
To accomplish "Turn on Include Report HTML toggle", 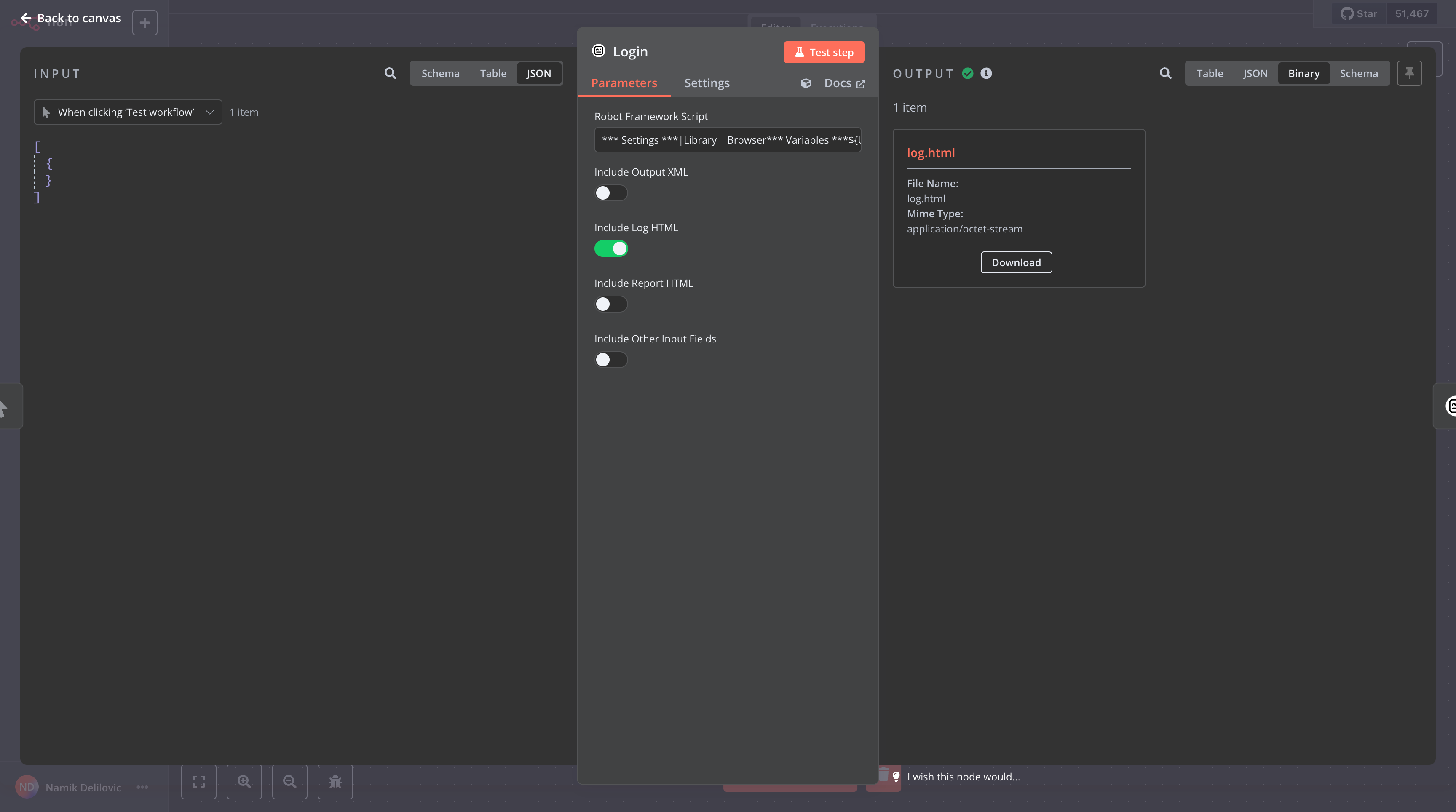I will tap(610, 304).
